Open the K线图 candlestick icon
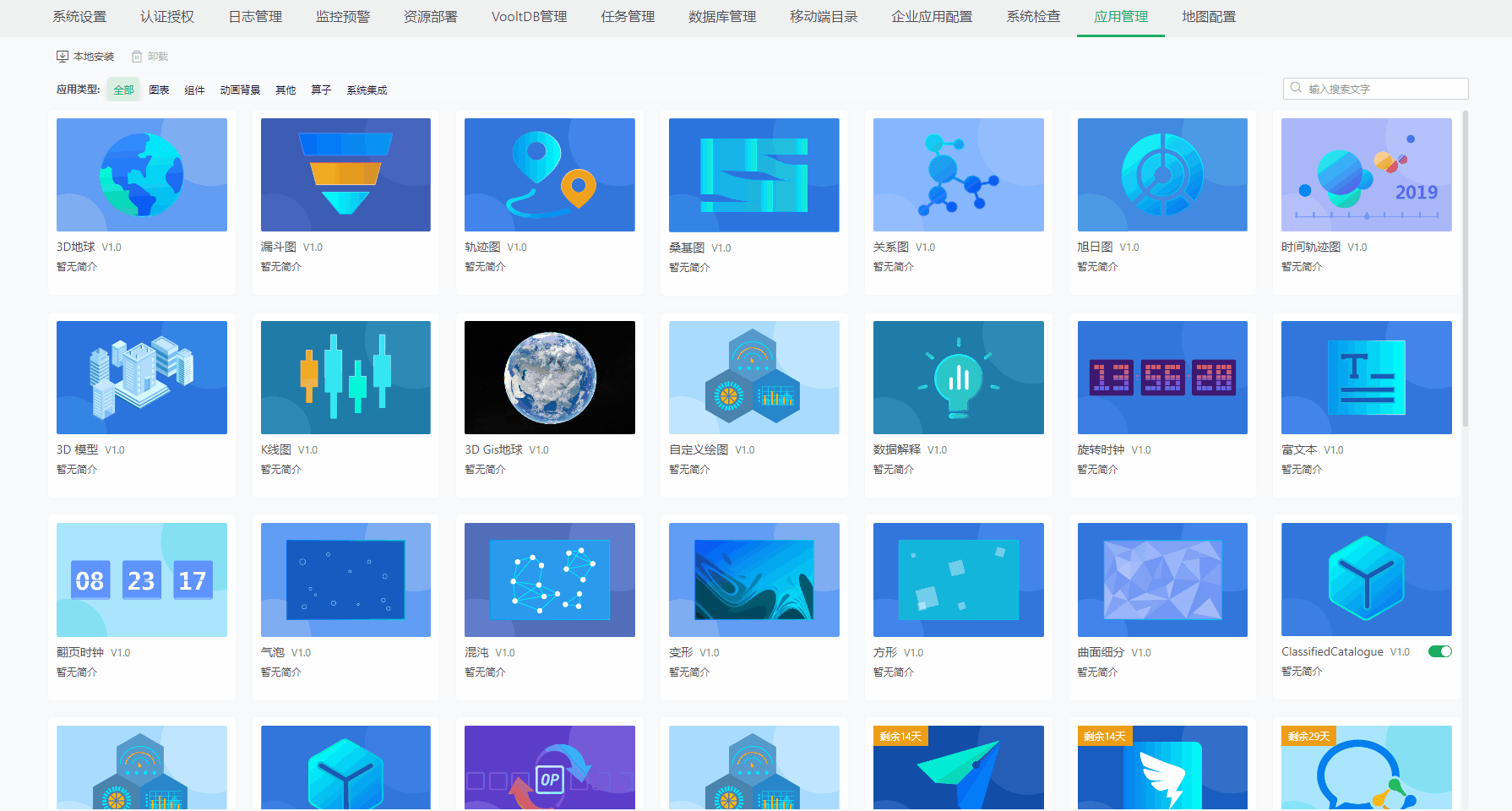This screenshot has height=811, width=1512. coord(345,378)
